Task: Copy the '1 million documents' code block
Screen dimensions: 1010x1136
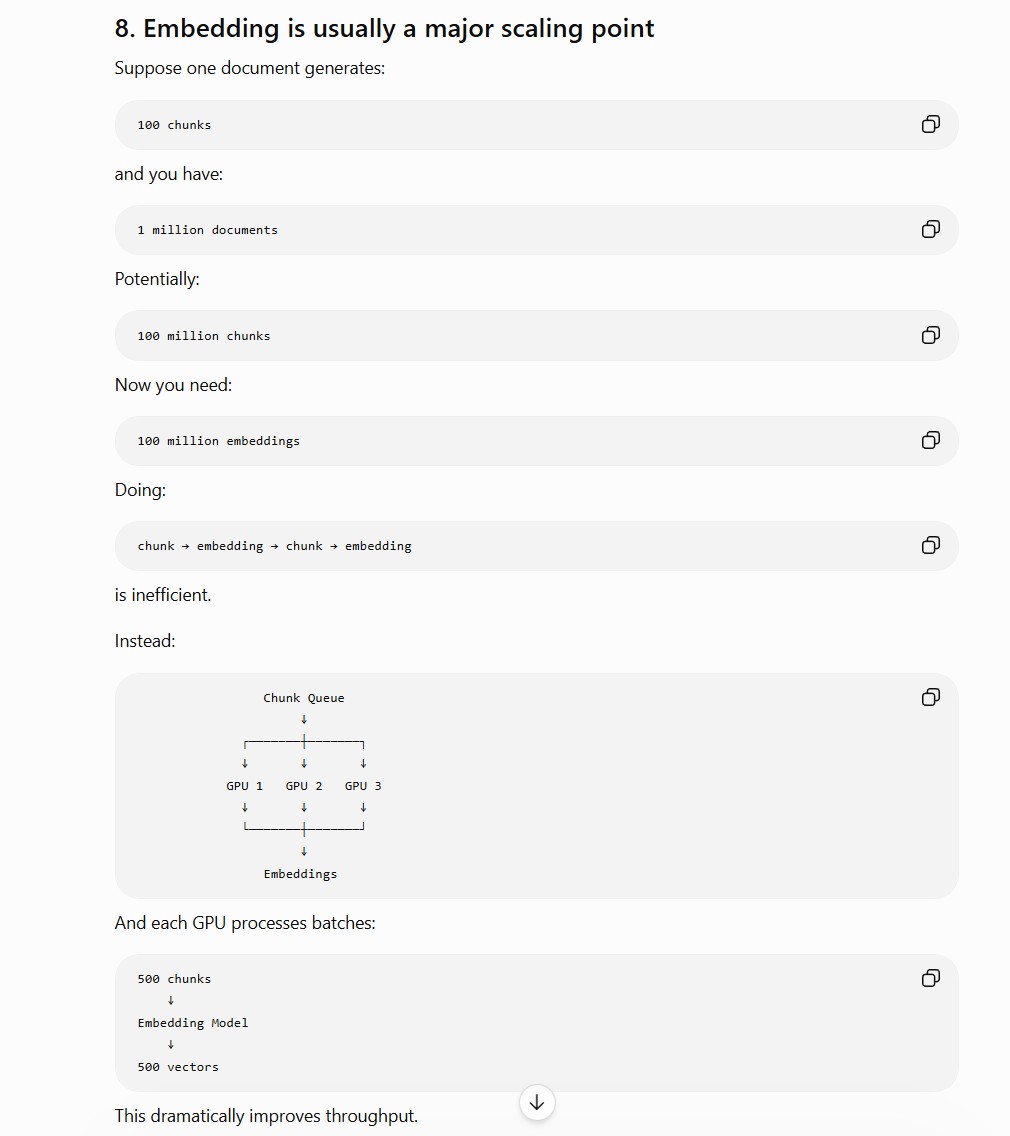Action: coord(930,229)
